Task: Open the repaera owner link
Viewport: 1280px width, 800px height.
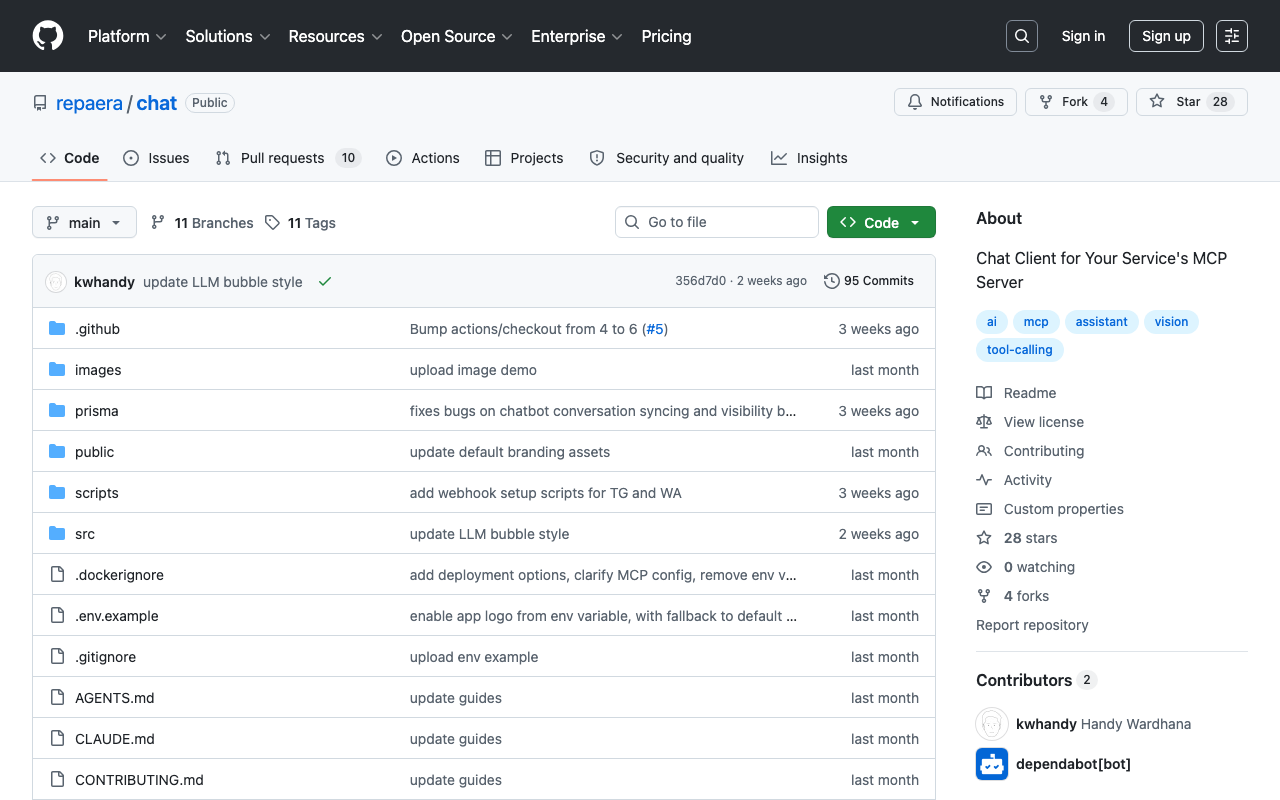Action: [x=89, y=103]
